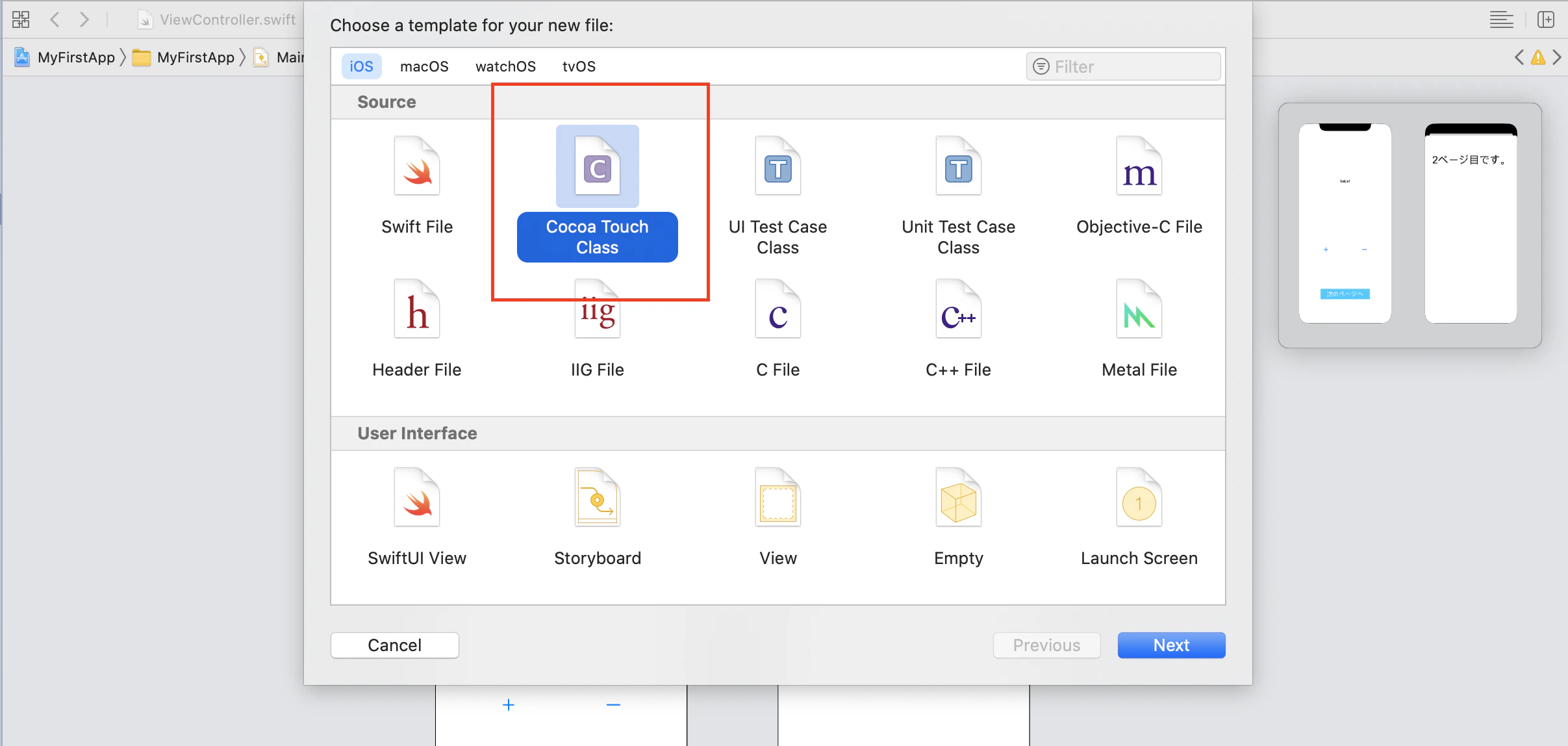This screenshot has width=1568, height=746.
Task: Switch to the watchOS tab
Action: [505, 66]
